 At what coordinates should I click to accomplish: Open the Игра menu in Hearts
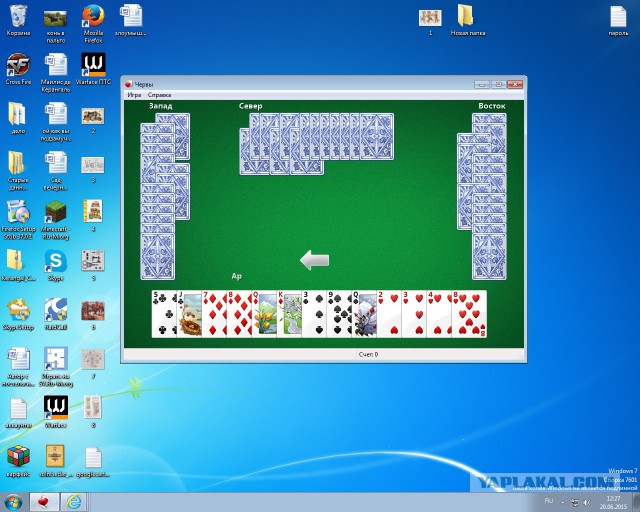[134, 95]
